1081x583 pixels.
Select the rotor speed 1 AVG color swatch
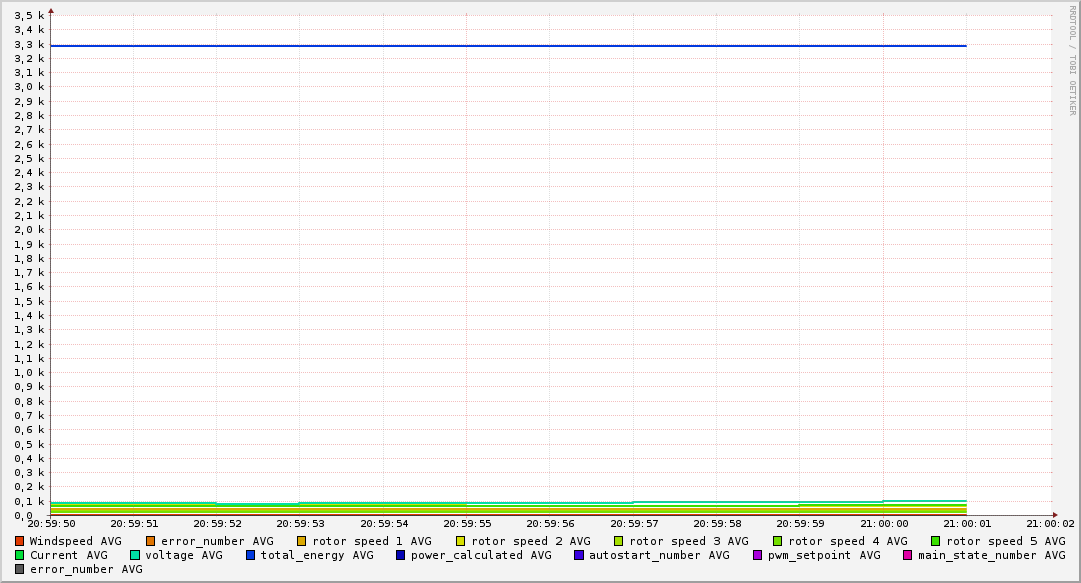click(x=302, y=541)
